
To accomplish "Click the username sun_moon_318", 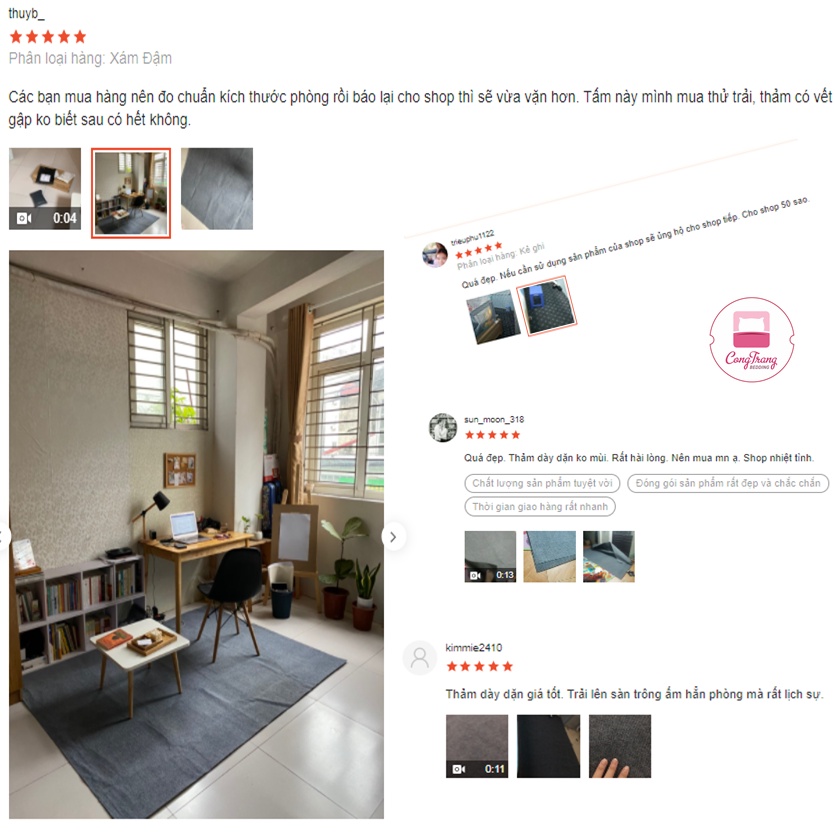I will [494, 420].
